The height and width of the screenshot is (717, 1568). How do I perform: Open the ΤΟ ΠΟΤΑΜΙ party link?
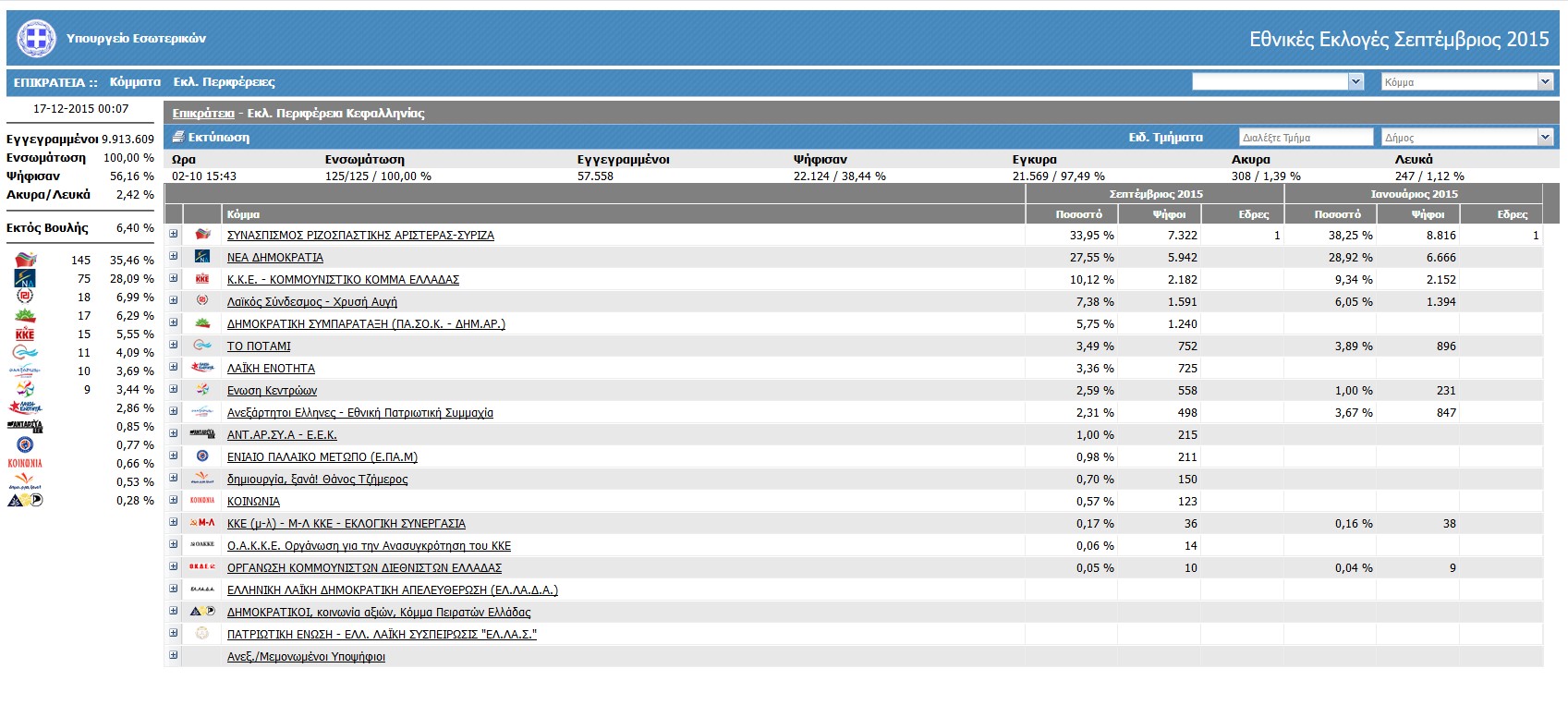(259, 346)
